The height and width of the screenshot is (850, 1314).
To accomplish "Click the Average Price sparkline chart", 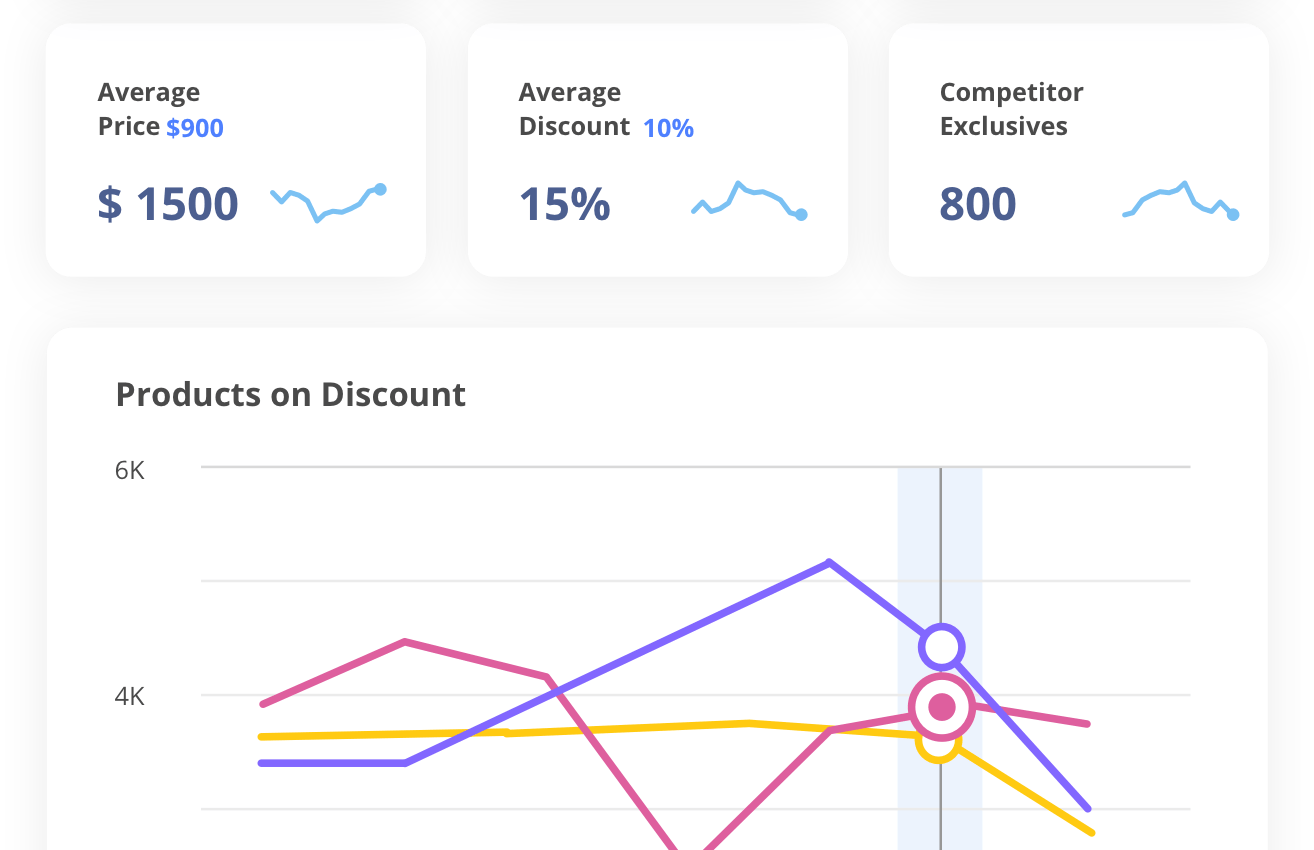I will tap(327, 203).
